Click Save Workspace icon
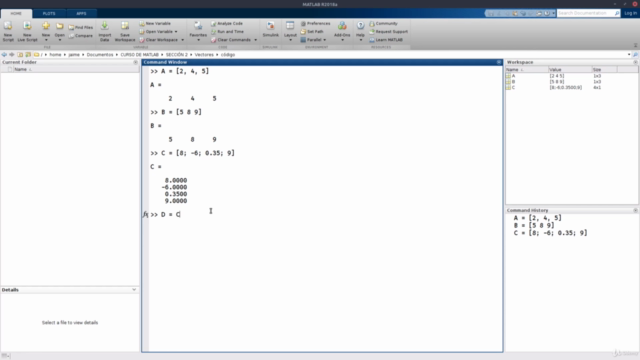The height and width of the screenshot is (360, 640). [125, 31]
